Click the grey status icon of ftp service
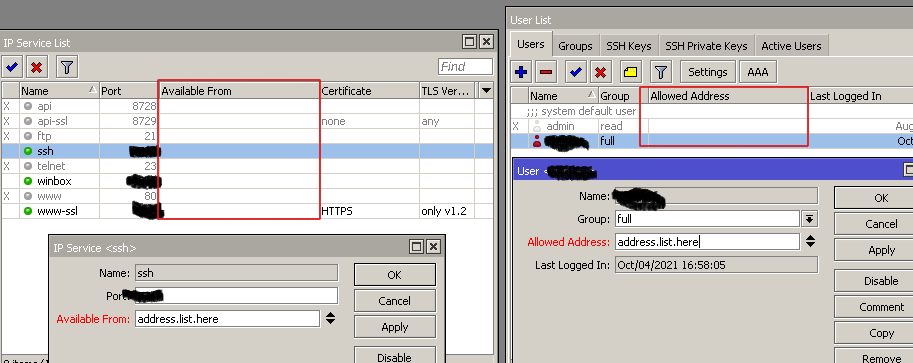 [28, 136]
